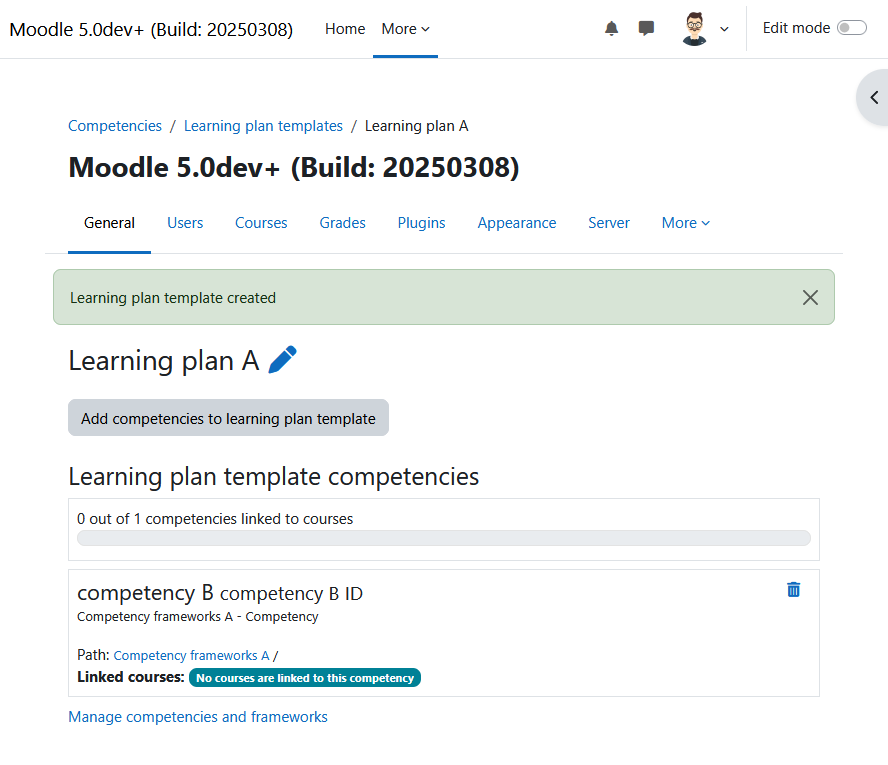
Task: Click the No courses linked badge
Action: point(305,678)
